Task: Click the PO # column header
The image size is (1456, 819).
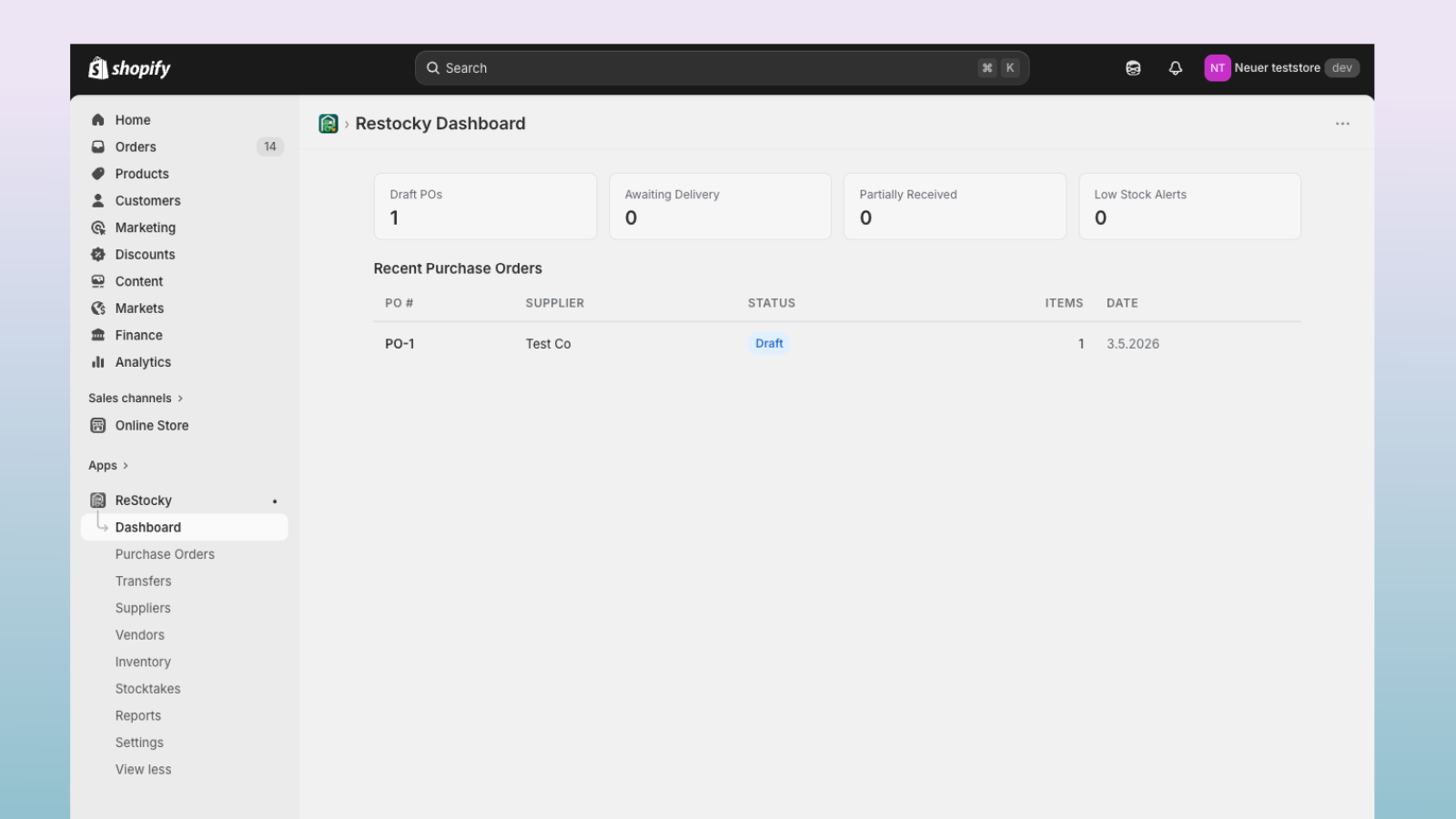Action: click(399, 303)
